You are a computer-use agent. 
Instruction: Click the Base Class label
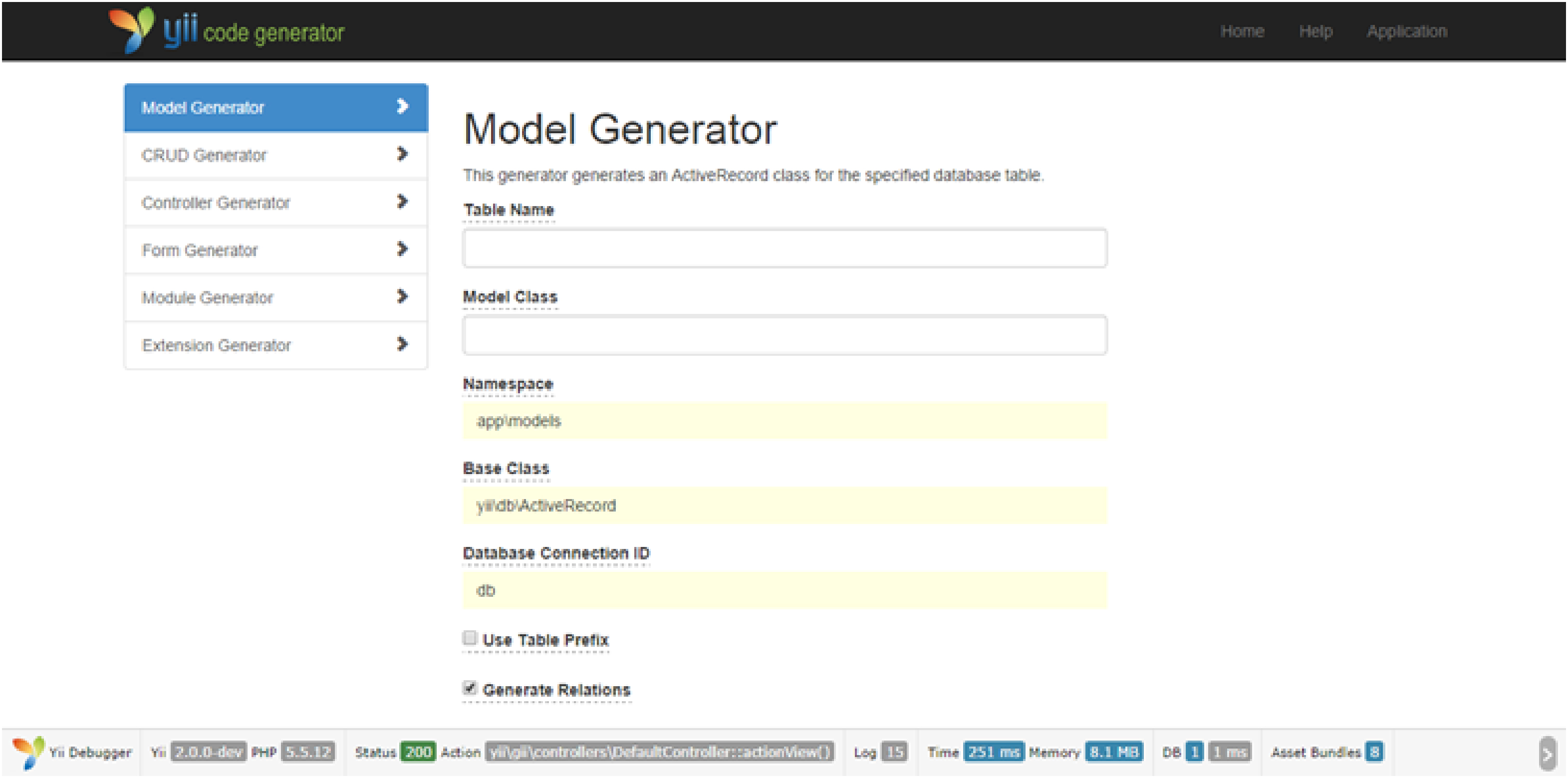[x=506, y=469]
